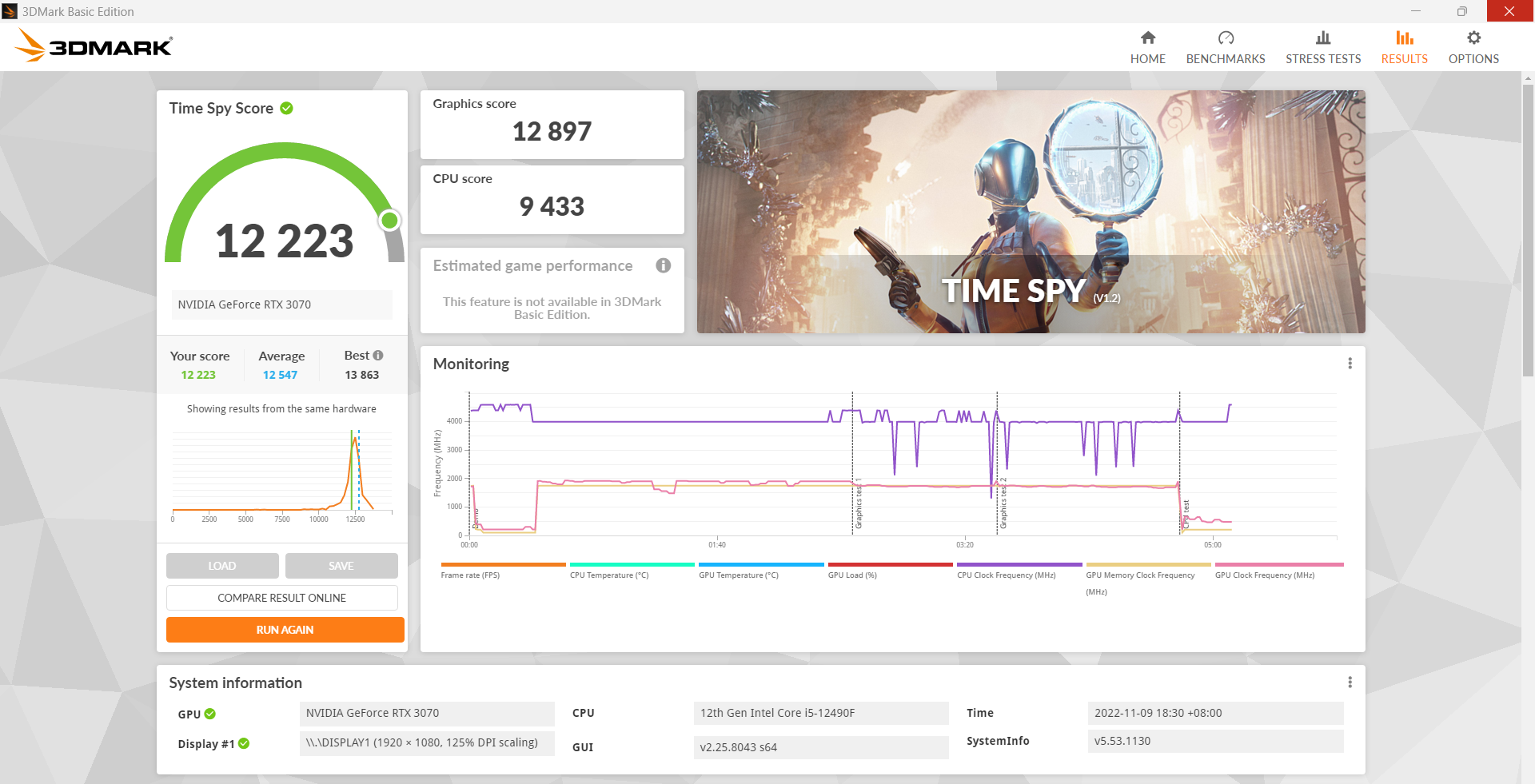Click the 3DMark logo
The image size is (1535, 784).
click(x=94, y=46)
